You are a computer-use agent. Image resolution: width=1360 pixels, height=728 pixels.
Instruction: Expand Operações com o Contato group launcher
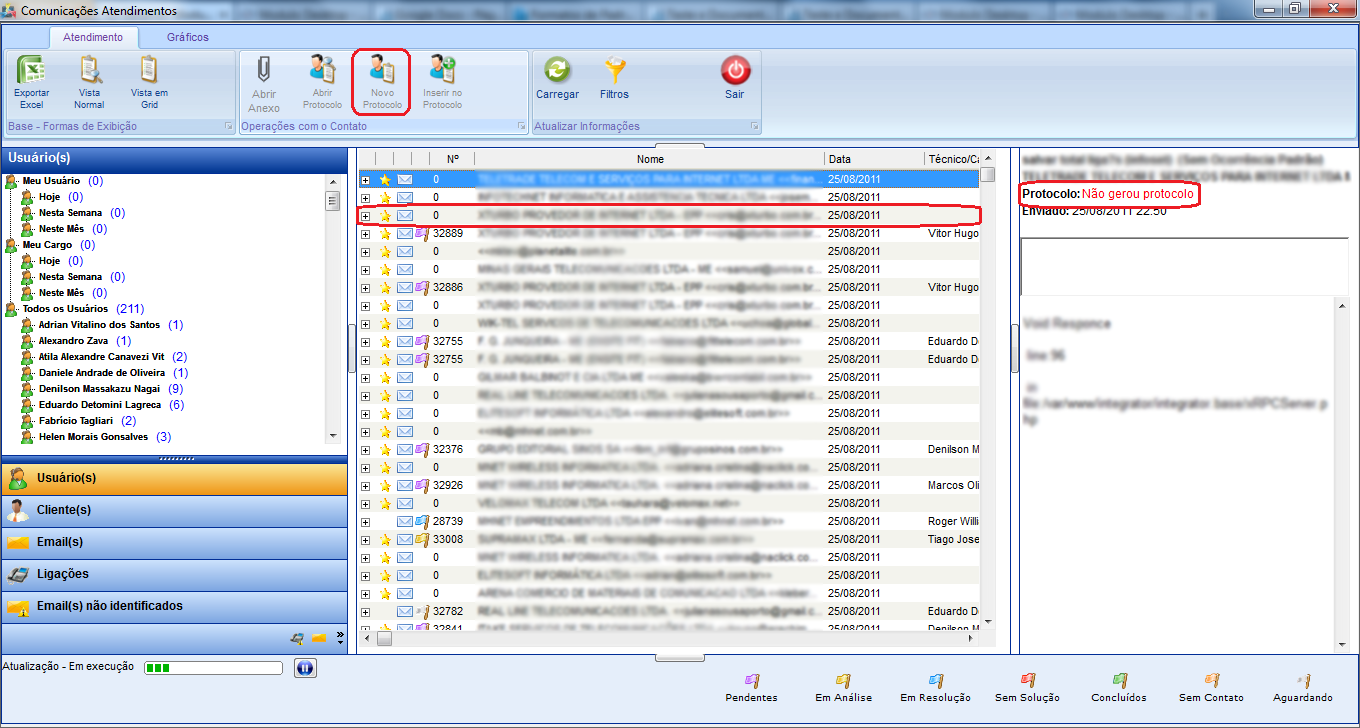click(521, 127)
